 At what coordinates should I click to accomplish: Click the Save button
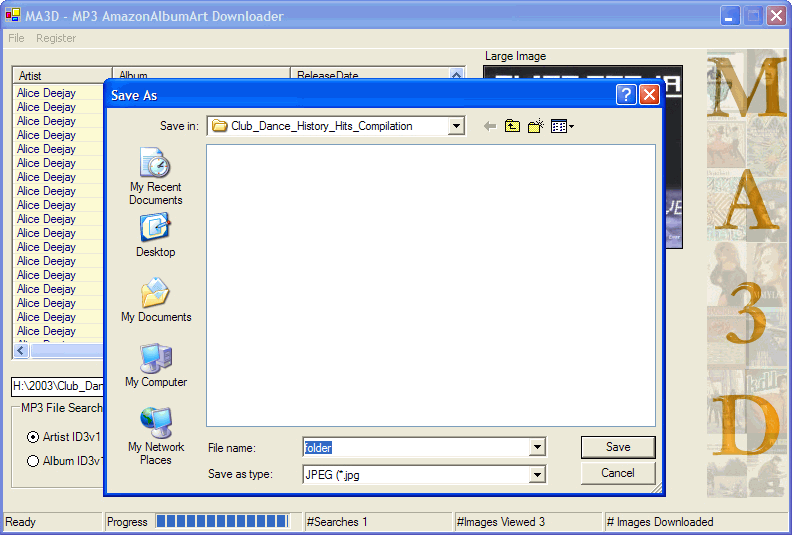(618, 447)
